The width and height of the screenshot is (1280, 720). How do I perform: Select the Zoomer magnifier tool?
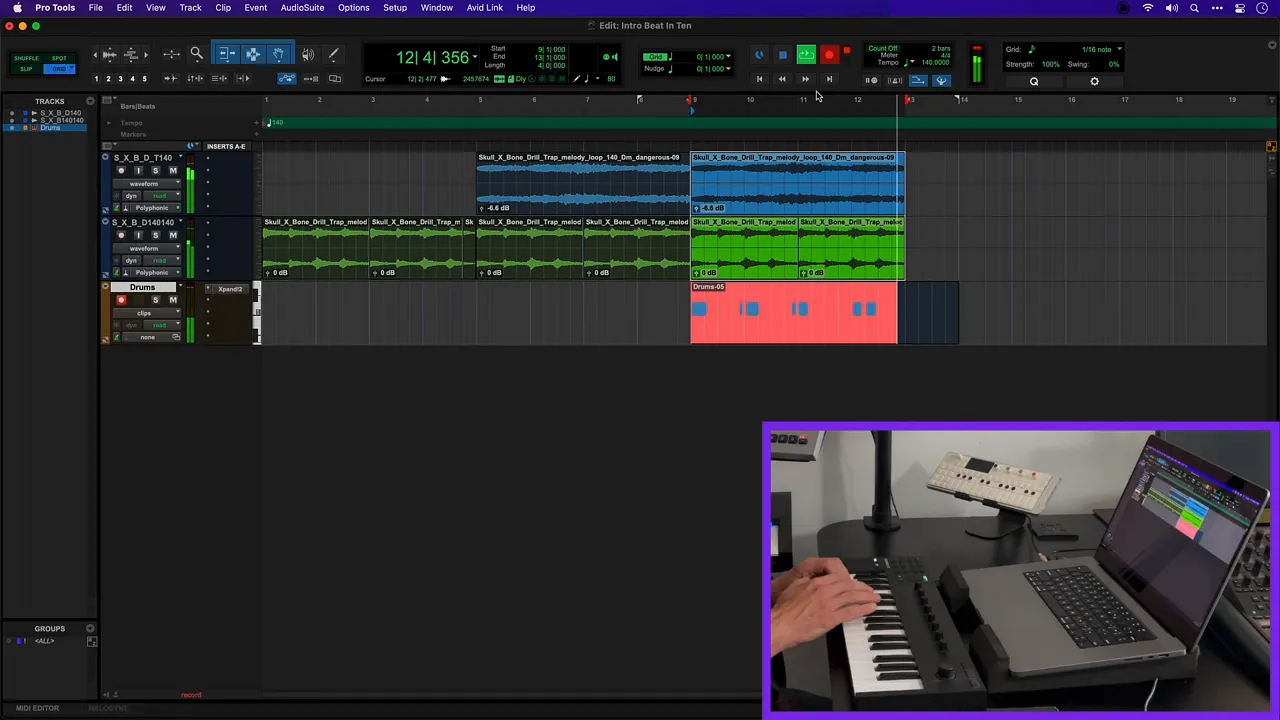click(x=197, y=55)
